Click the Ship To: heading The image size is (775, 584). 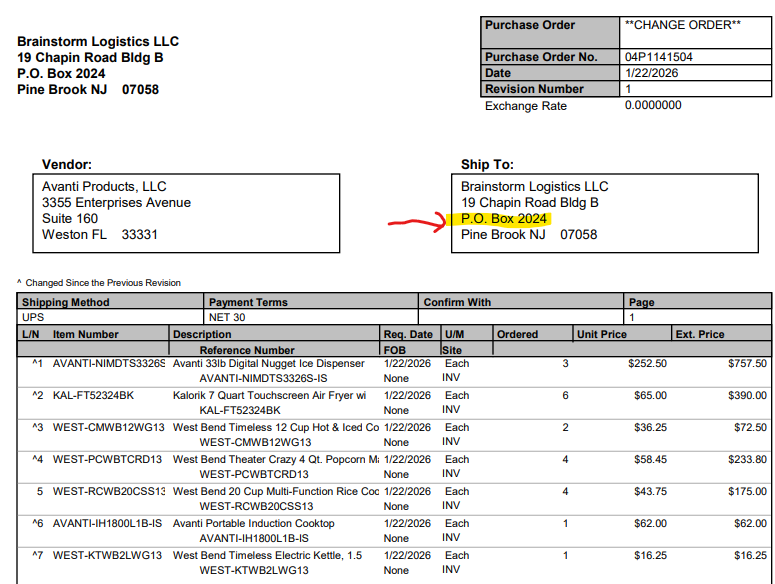[487, 165]
